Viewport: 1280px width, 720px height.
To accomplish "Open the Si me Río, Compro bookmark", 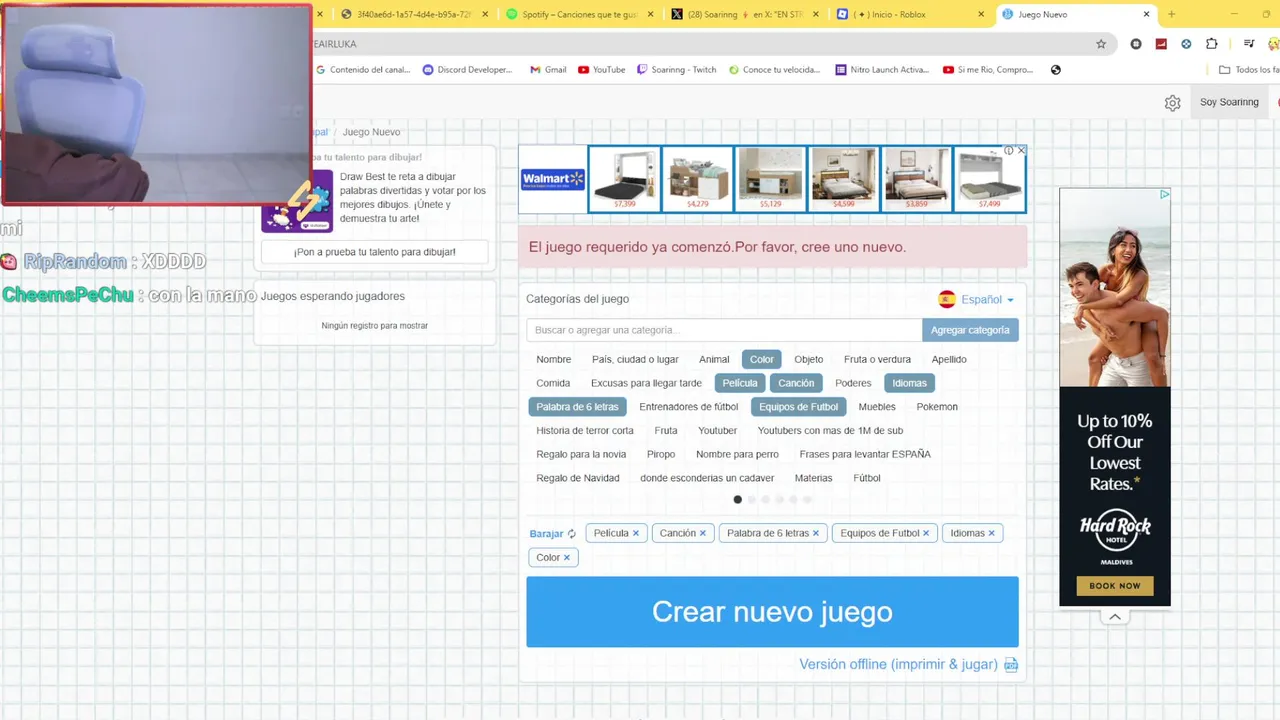I will 987,70.
